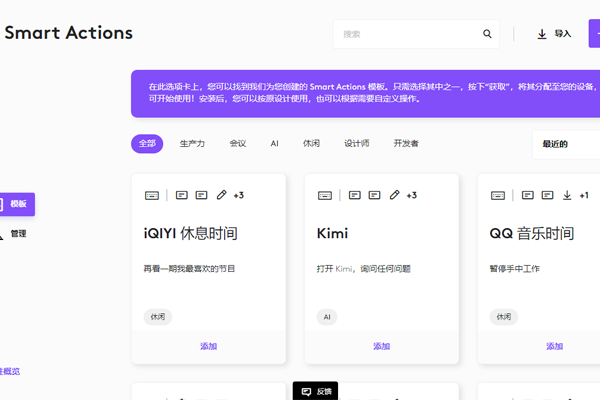The width and height of the screenshot is (600, 400).
Task: Click 添加 on the iQIYI 休息时间 card
Action: click(x=208, y=347)
